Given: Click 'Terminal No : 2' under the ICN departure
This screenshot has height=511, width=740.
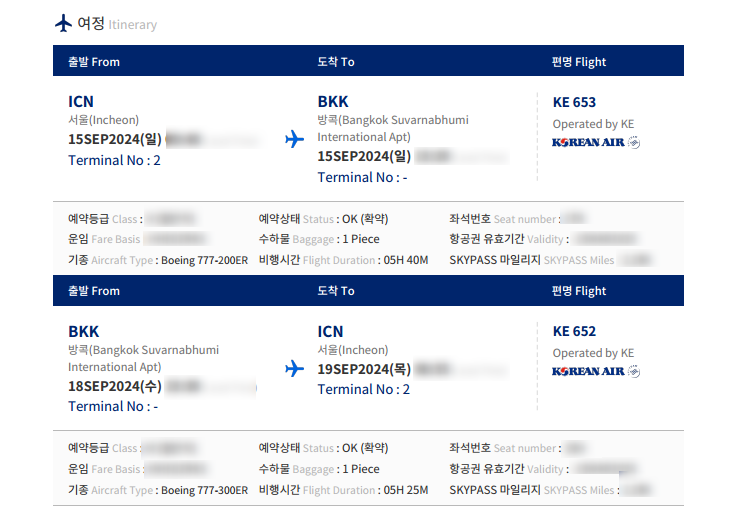Looking at the screenshot, I should (114, 160).
